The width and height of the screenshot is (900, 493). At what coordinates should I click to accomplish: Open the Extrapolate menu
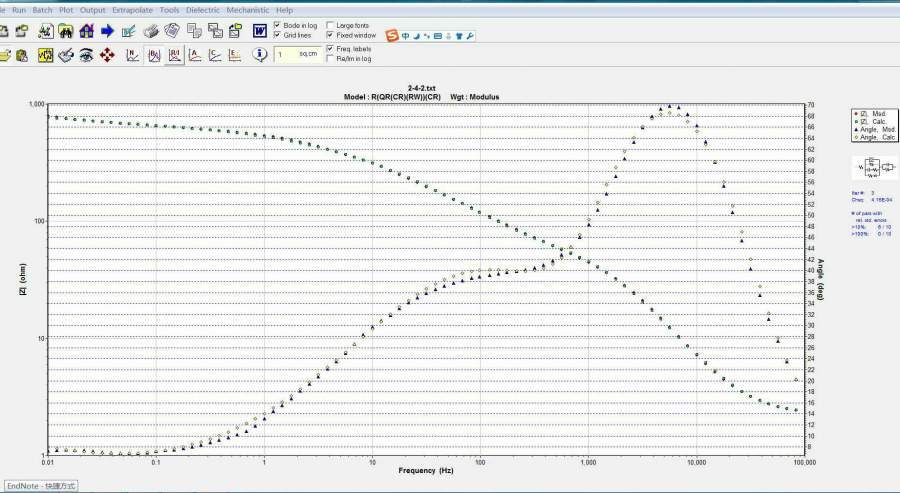(133, 10)
